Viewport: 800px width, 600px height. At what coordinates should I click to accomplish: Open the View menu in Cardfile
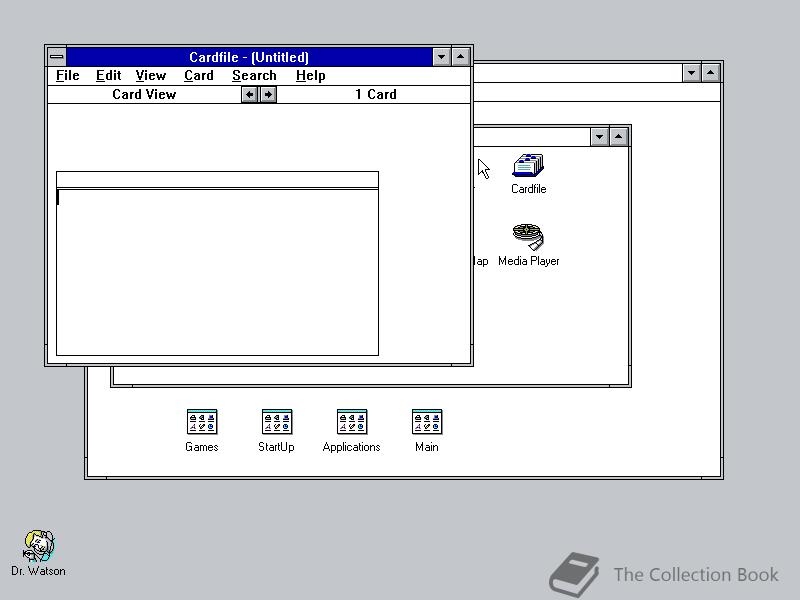coord(151,76)
